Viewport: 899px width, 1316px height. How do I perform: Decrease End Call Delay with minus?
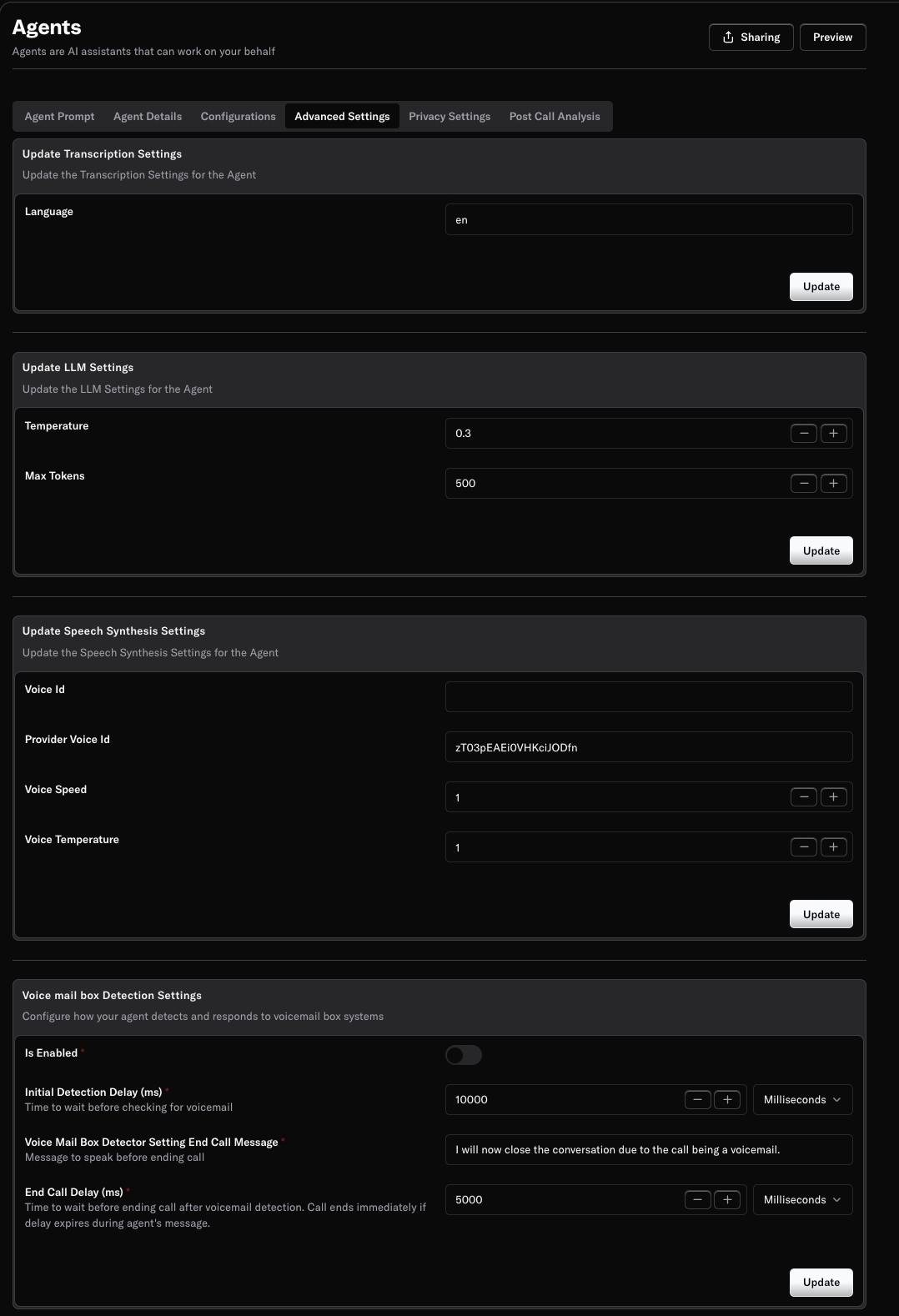tap(697, 1200)
